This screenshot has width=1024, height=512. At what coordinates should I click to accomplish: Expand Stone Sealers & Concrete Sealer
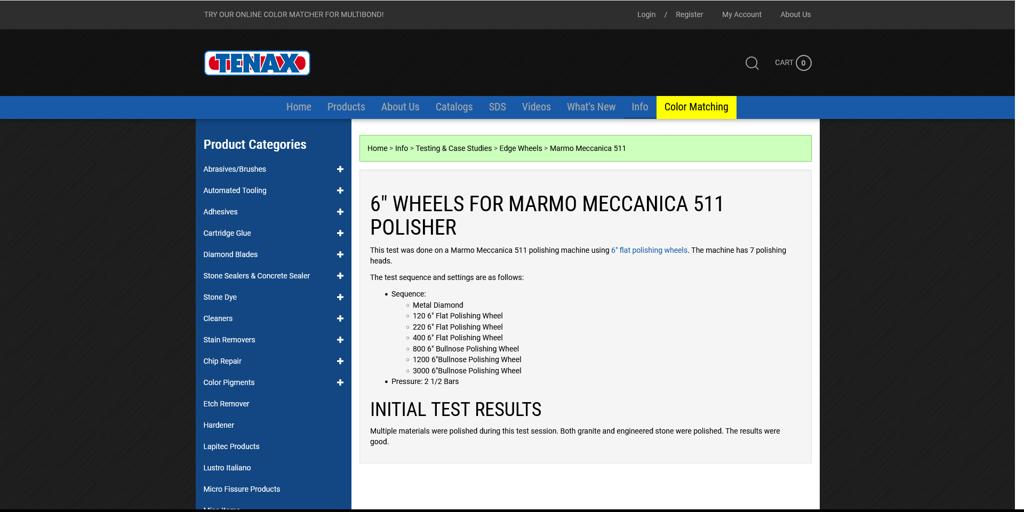pos(340,276)
